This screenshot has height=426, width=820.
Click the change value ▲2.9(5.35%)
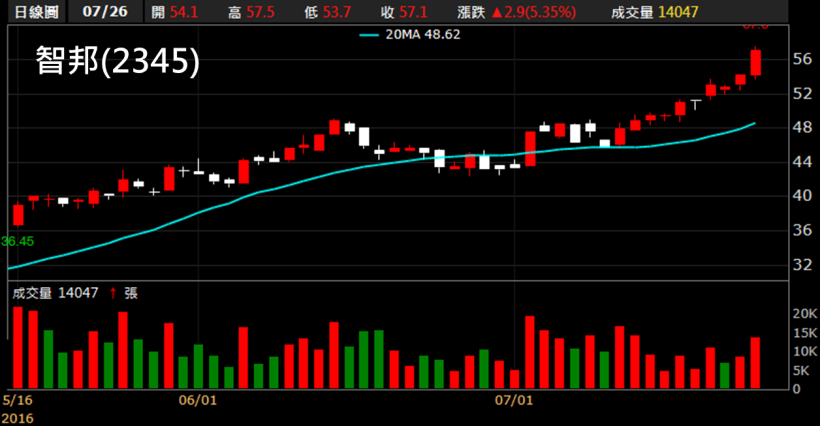(534, 12)
